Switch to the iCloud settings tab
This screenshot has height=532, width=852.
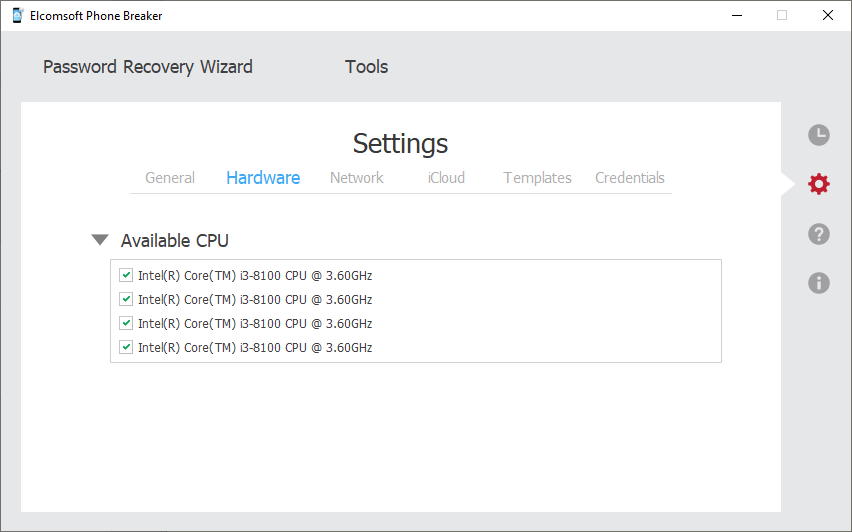tap(446, 178)
